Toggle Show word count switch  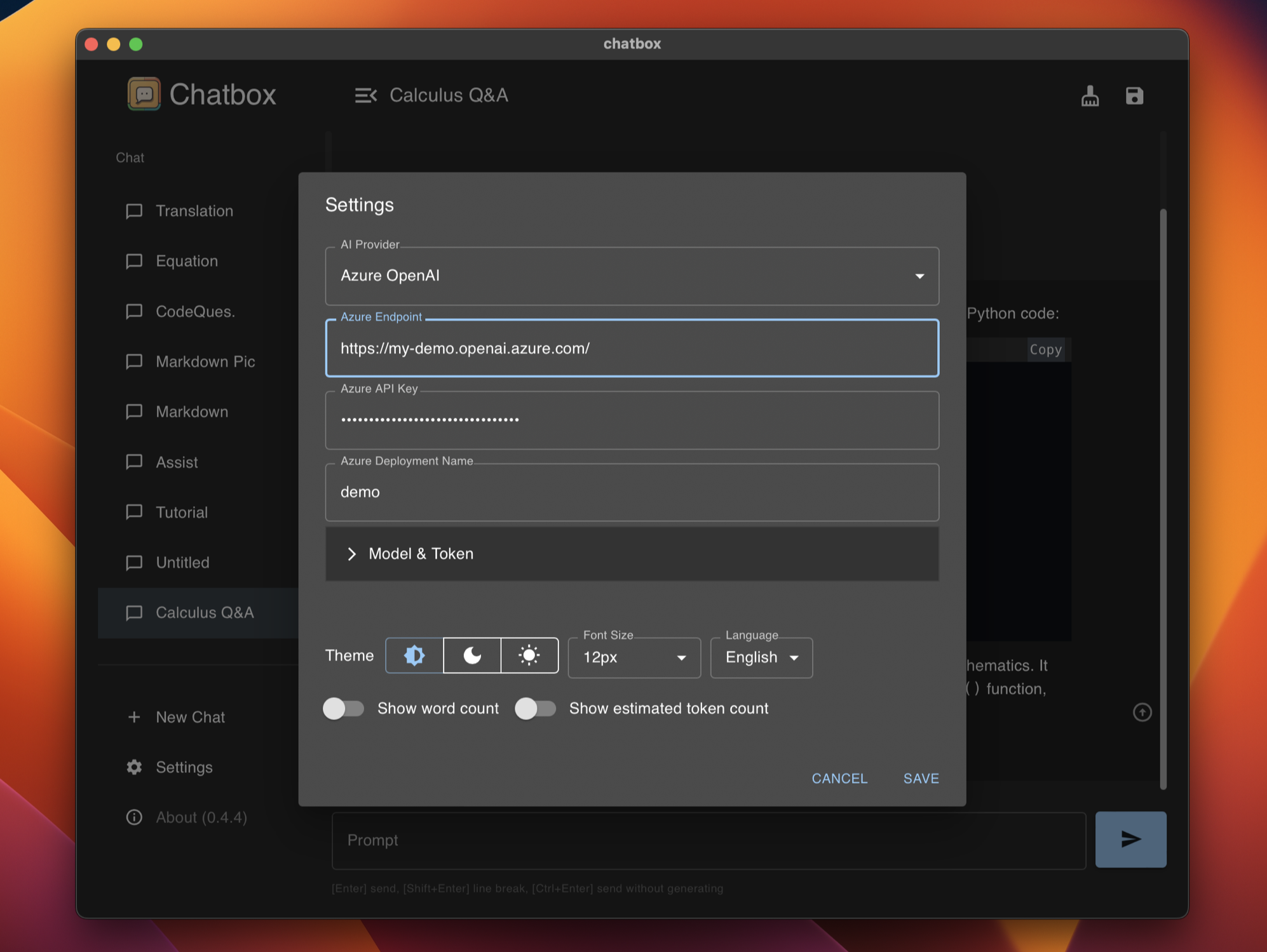[343, 708]
